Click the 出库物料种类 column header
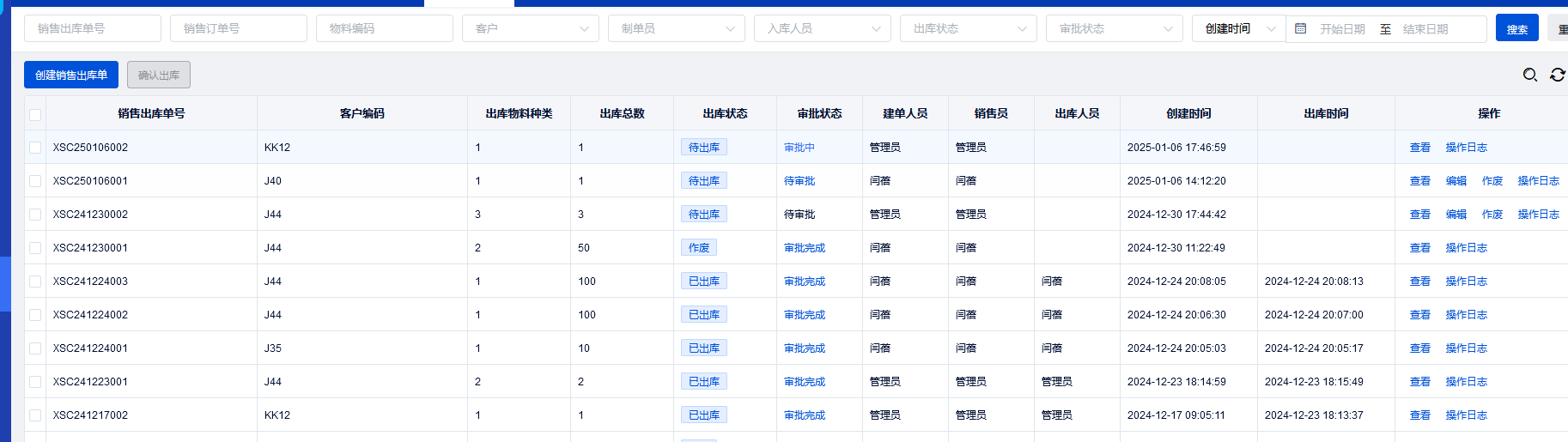Viewport: 1568px width, 442px height. point(520,113)
